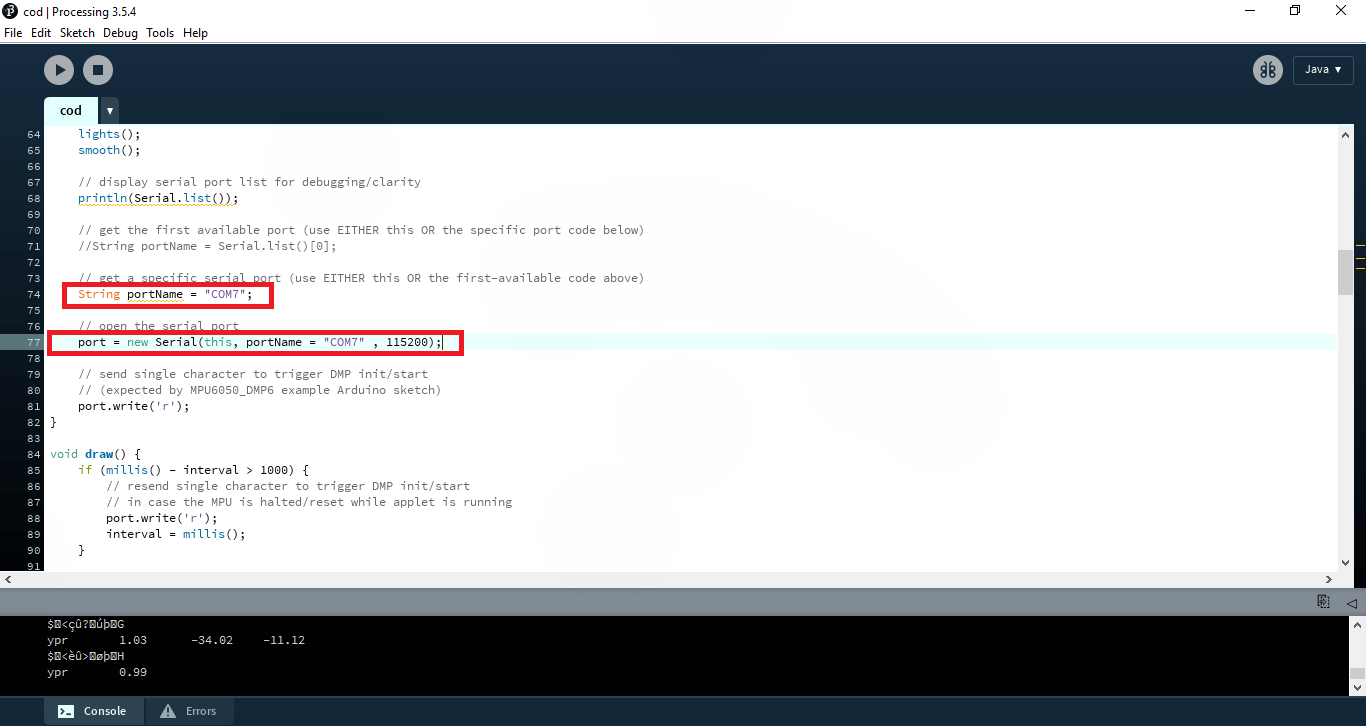Open the Edit menu
This screenshot has height=726, width=1366.
click(41, 33)
